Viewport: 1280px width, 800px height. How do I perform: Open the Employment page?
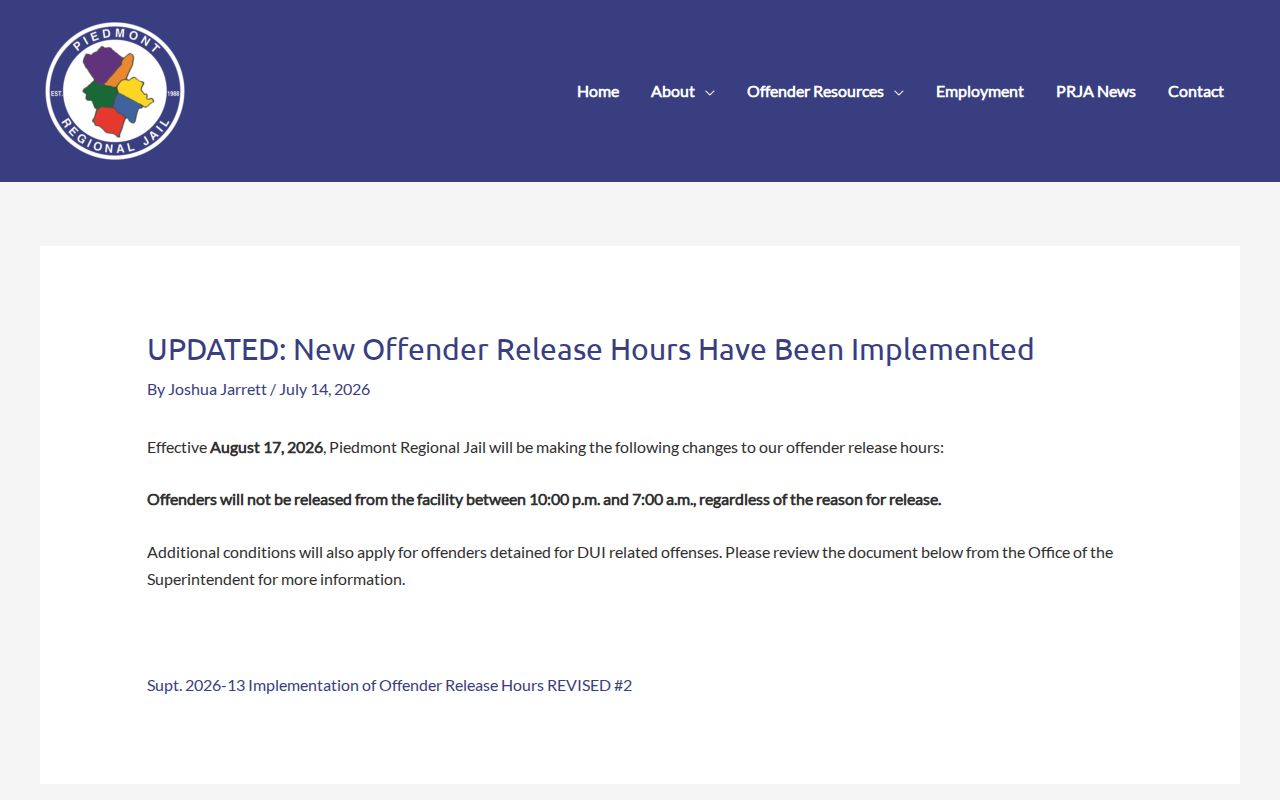tap(980, 91)
